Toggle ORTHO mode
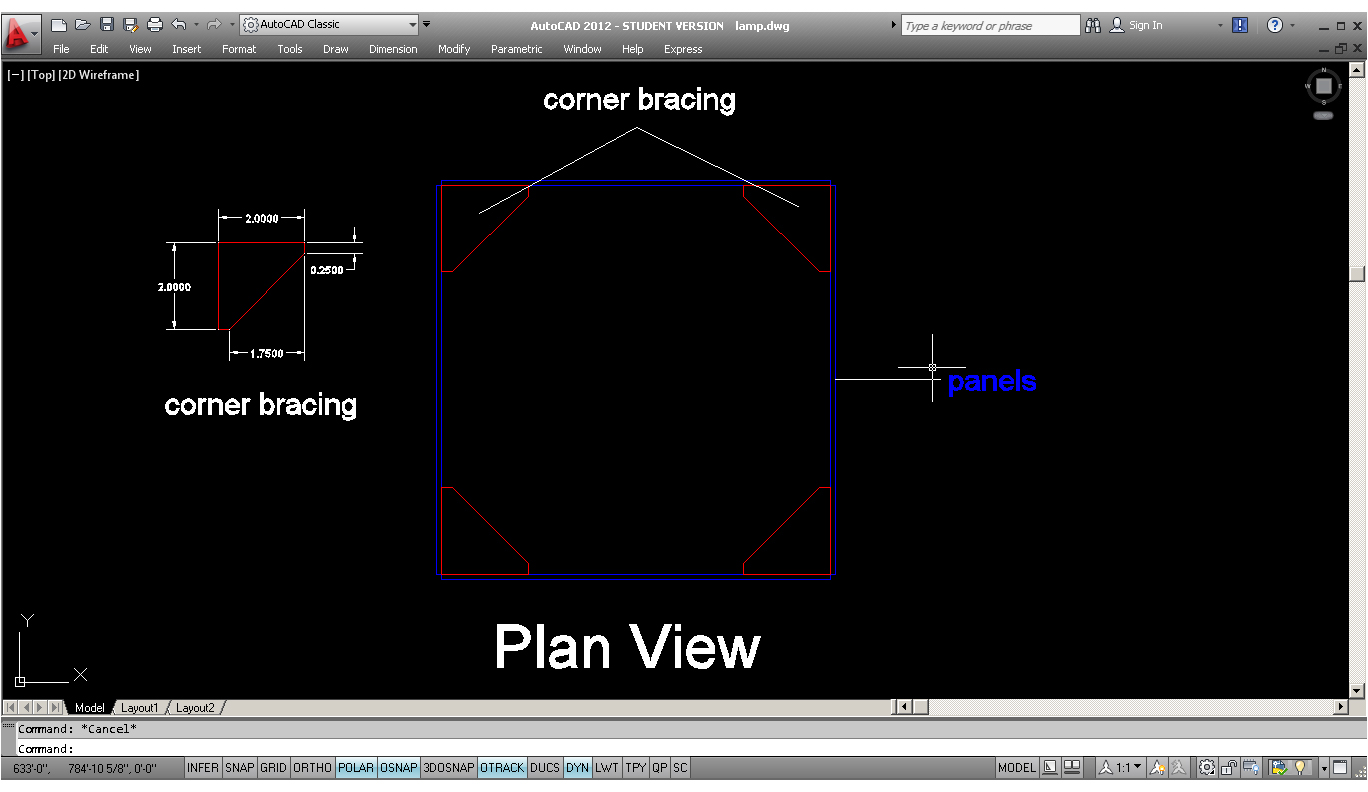 click(312, 768)
